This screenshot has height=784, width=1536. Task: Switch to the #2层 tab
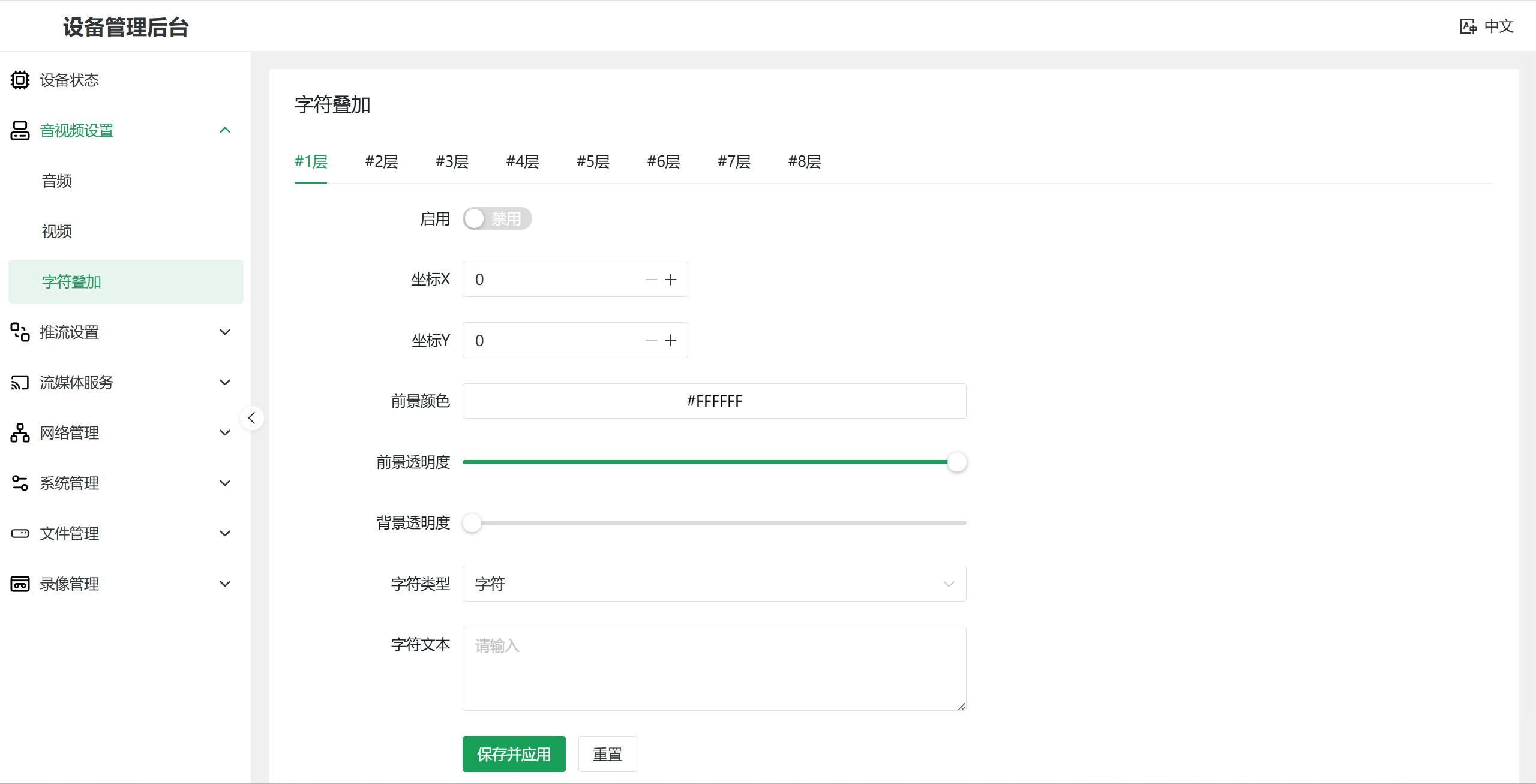[382, 161]
